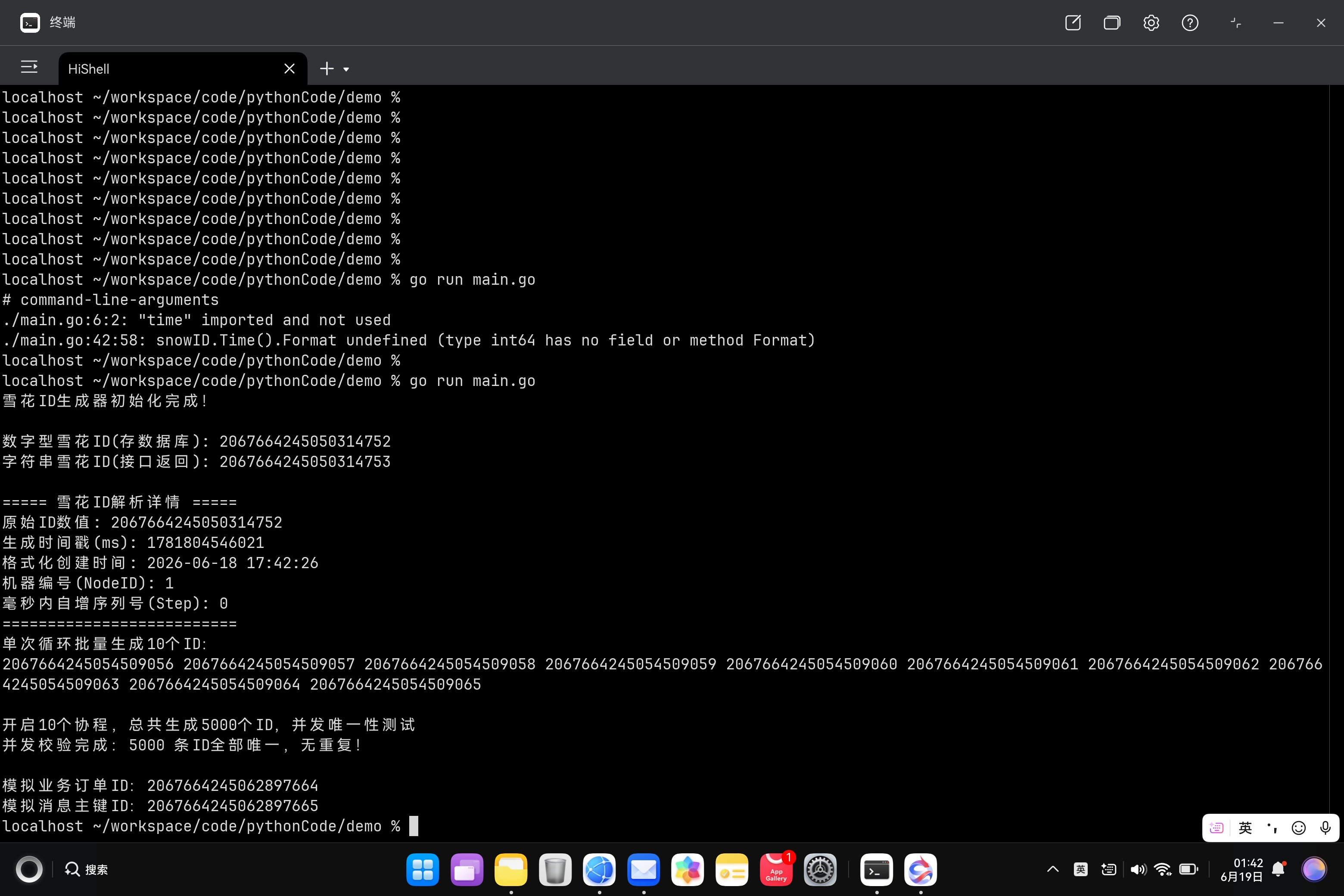Click the timestamp value 1781804546021
Viewport: 1344px width, 896px height.
point(205,543)
